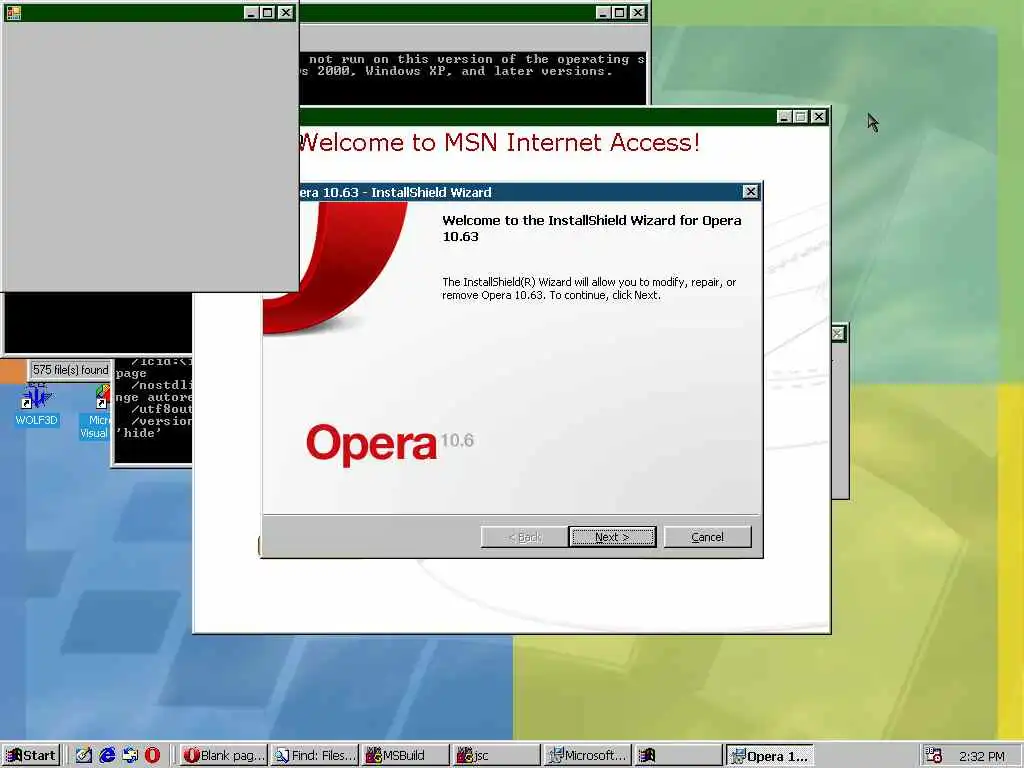This screenshot has width=1024, height=768.
Task: Minimize the MSN Internet Access window
Action: 784,116
